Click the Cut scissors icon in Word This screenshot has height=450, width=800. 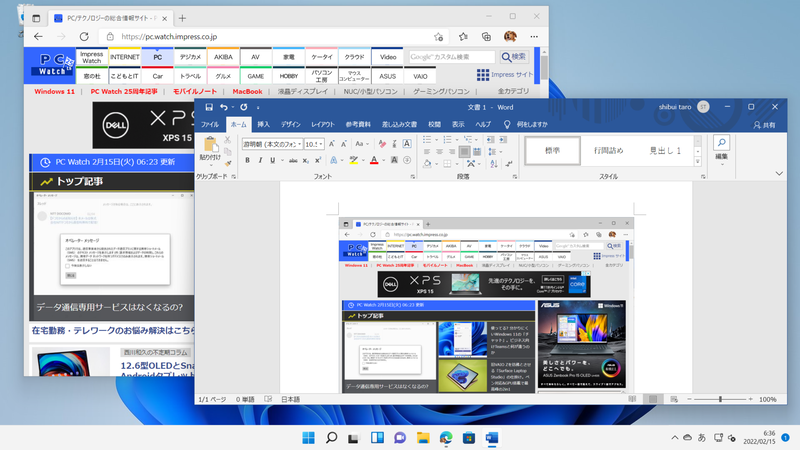coord(228,140)
